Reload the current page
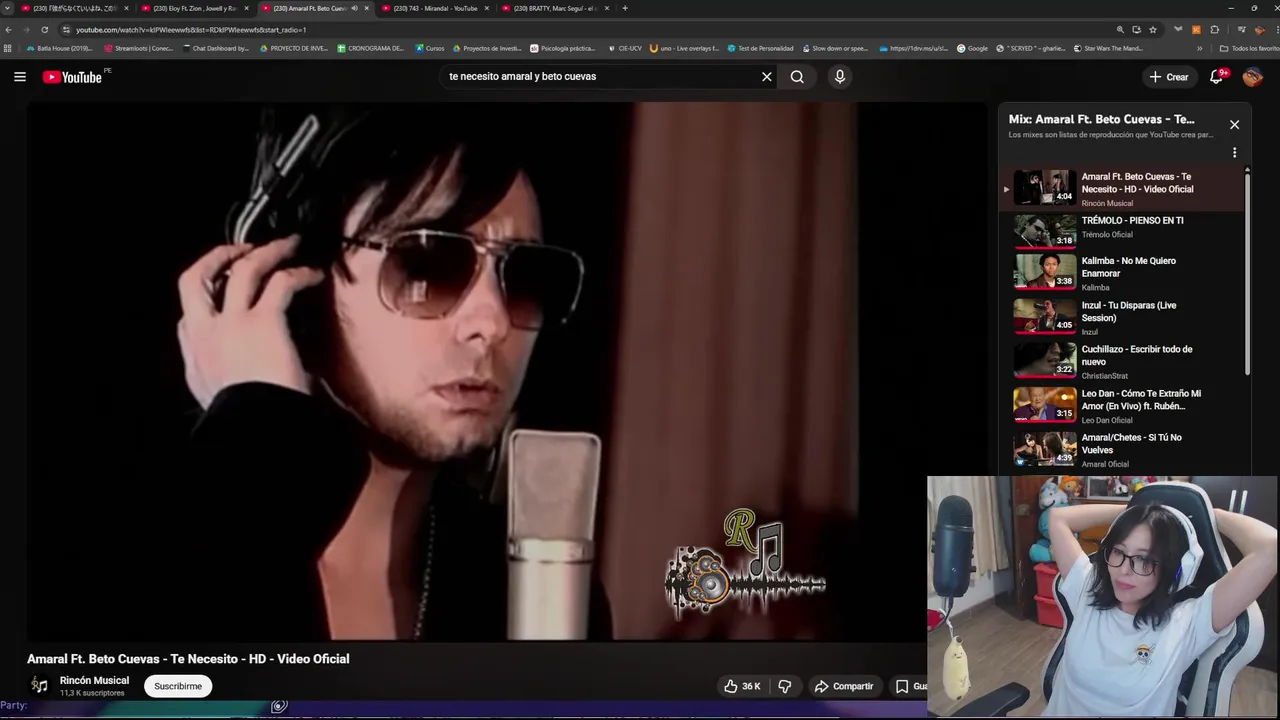Viewport: 1280px width, 720px height. 44,30
